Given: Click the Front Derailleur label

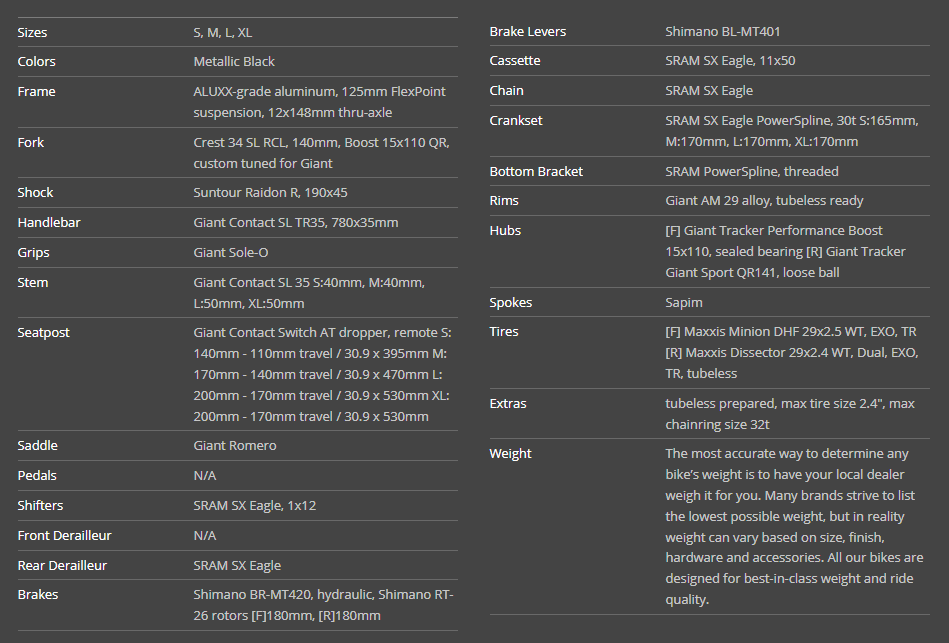Looking at the screenshot, I should (64, 536).
